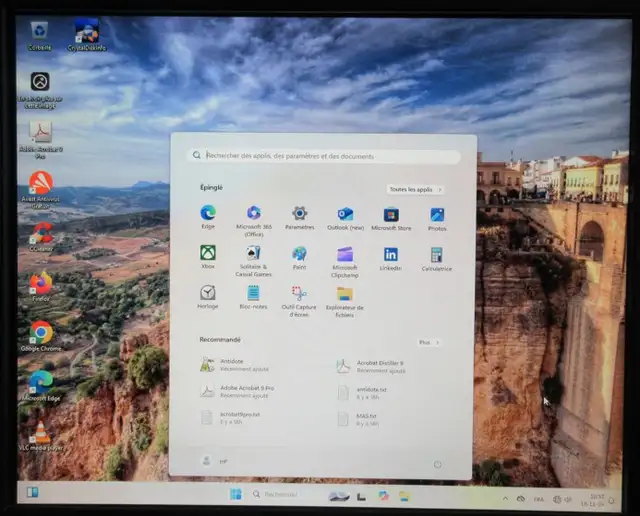Open the notification bell in the tray

(612, 501)
